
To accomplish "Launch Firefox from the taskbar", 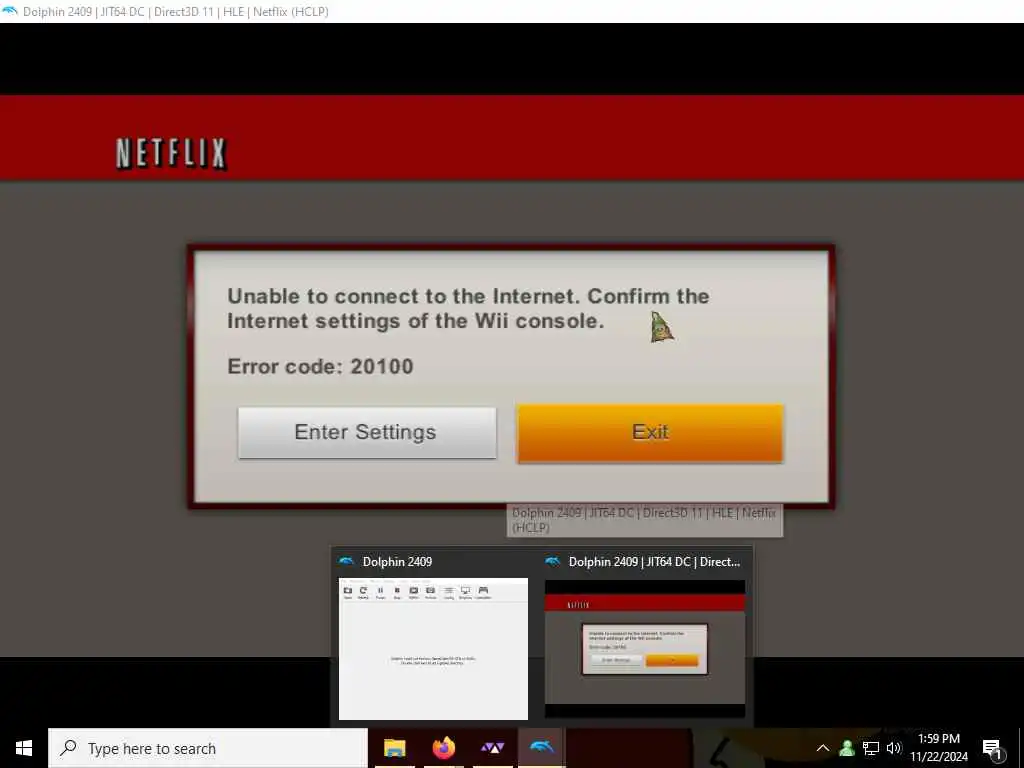I will click(x=443, y=748).
